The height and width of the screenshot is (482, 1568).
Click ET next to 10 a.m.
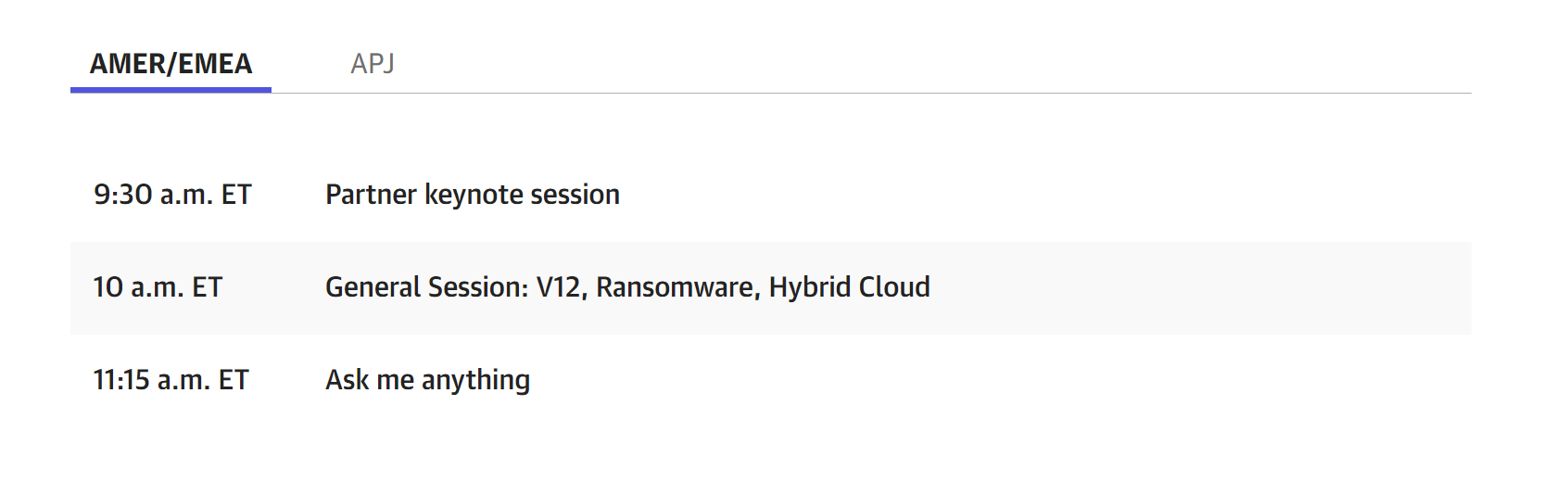208,287
